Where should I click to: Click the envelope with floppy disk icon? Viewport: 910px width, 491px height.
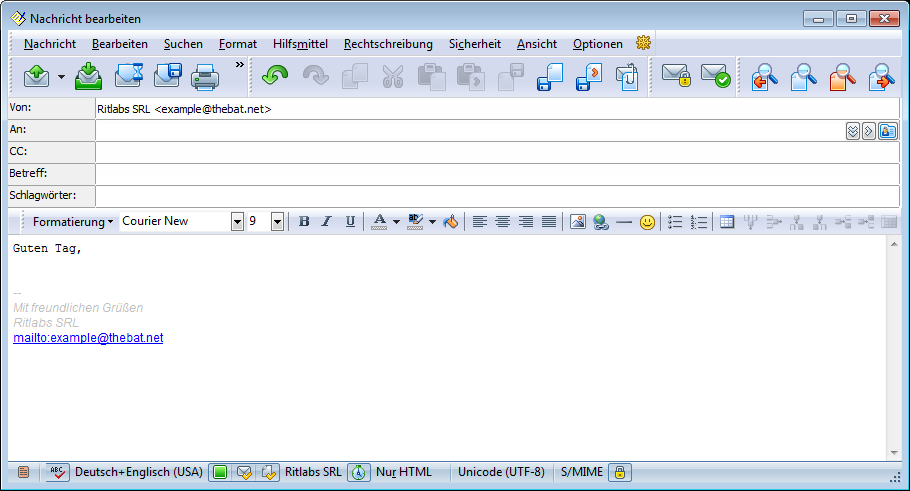pos(167,77)
